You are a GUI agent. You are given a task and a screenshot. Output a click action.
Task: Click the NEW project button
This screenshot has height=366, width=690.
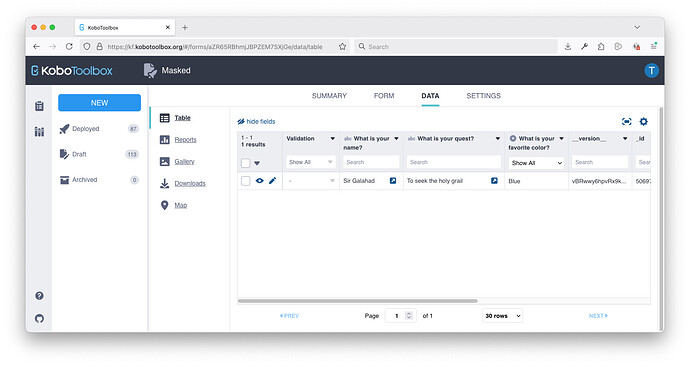99,102
